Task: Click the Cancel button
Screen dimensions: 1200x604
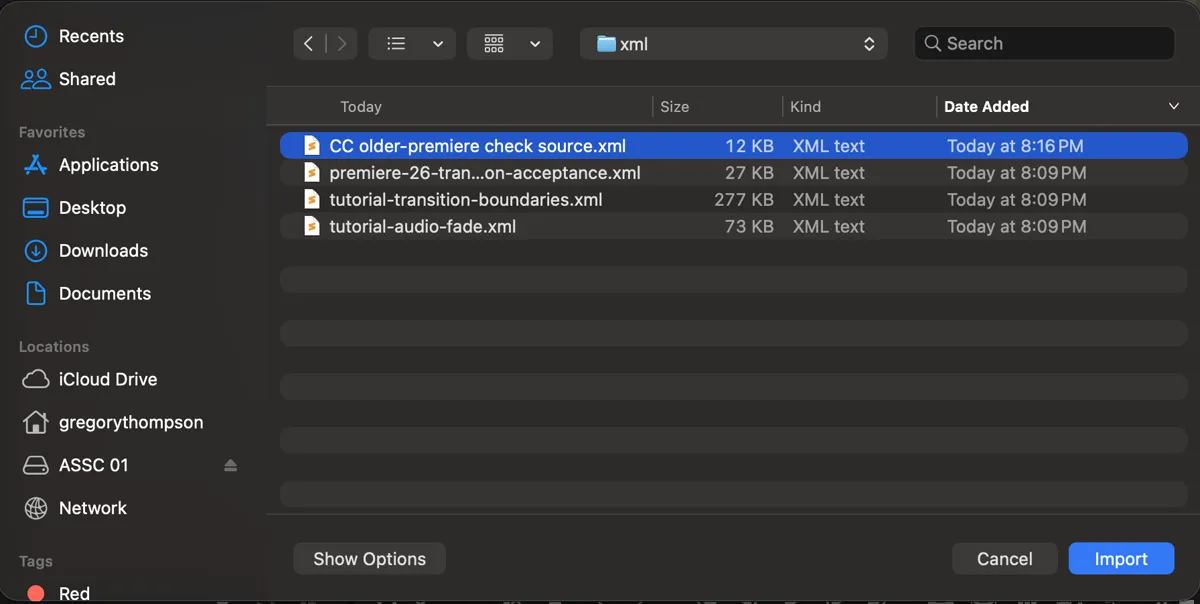Action: pos(1005,559)
